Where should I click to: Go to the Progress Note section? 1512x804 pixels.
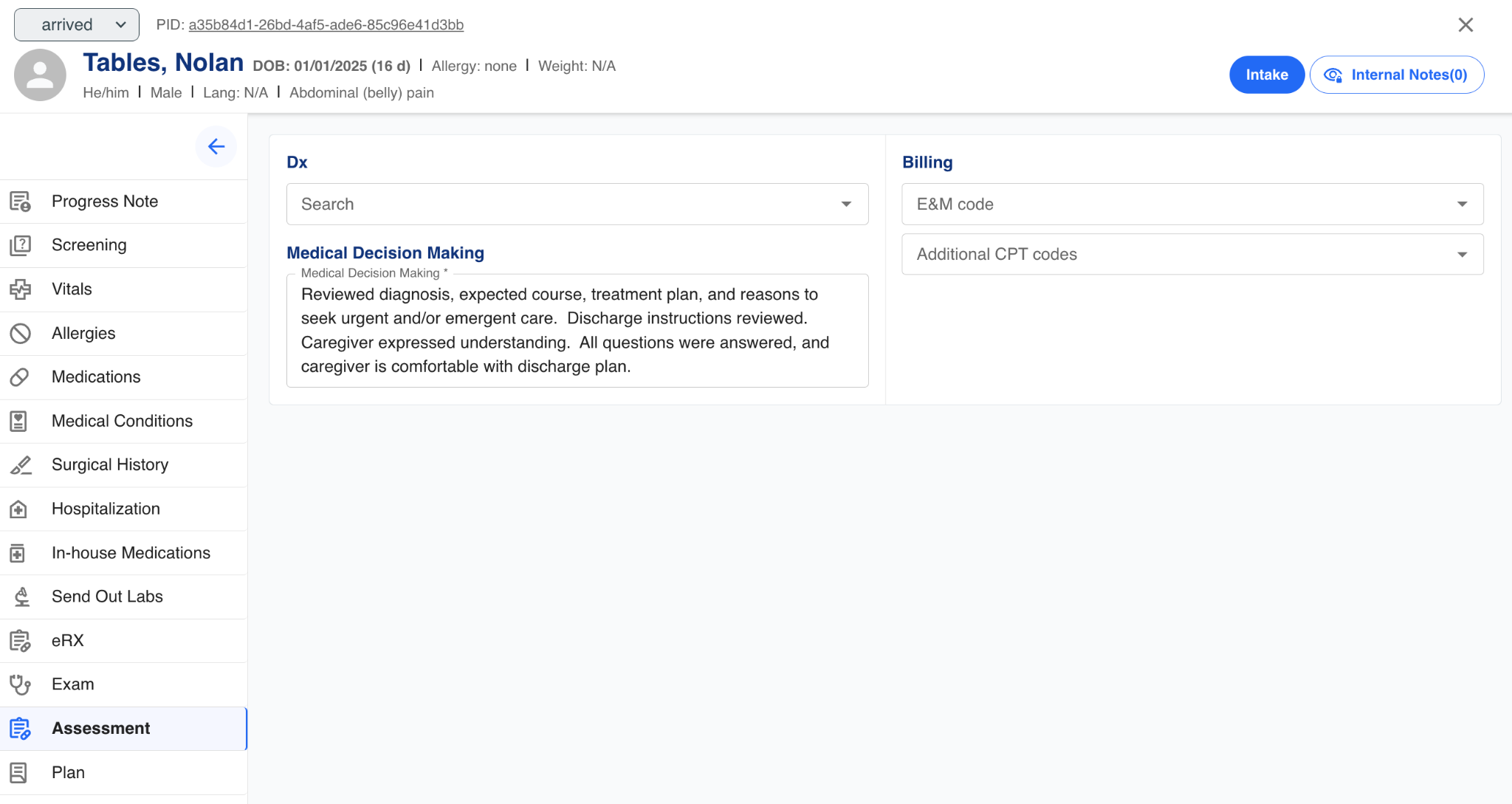105,202
